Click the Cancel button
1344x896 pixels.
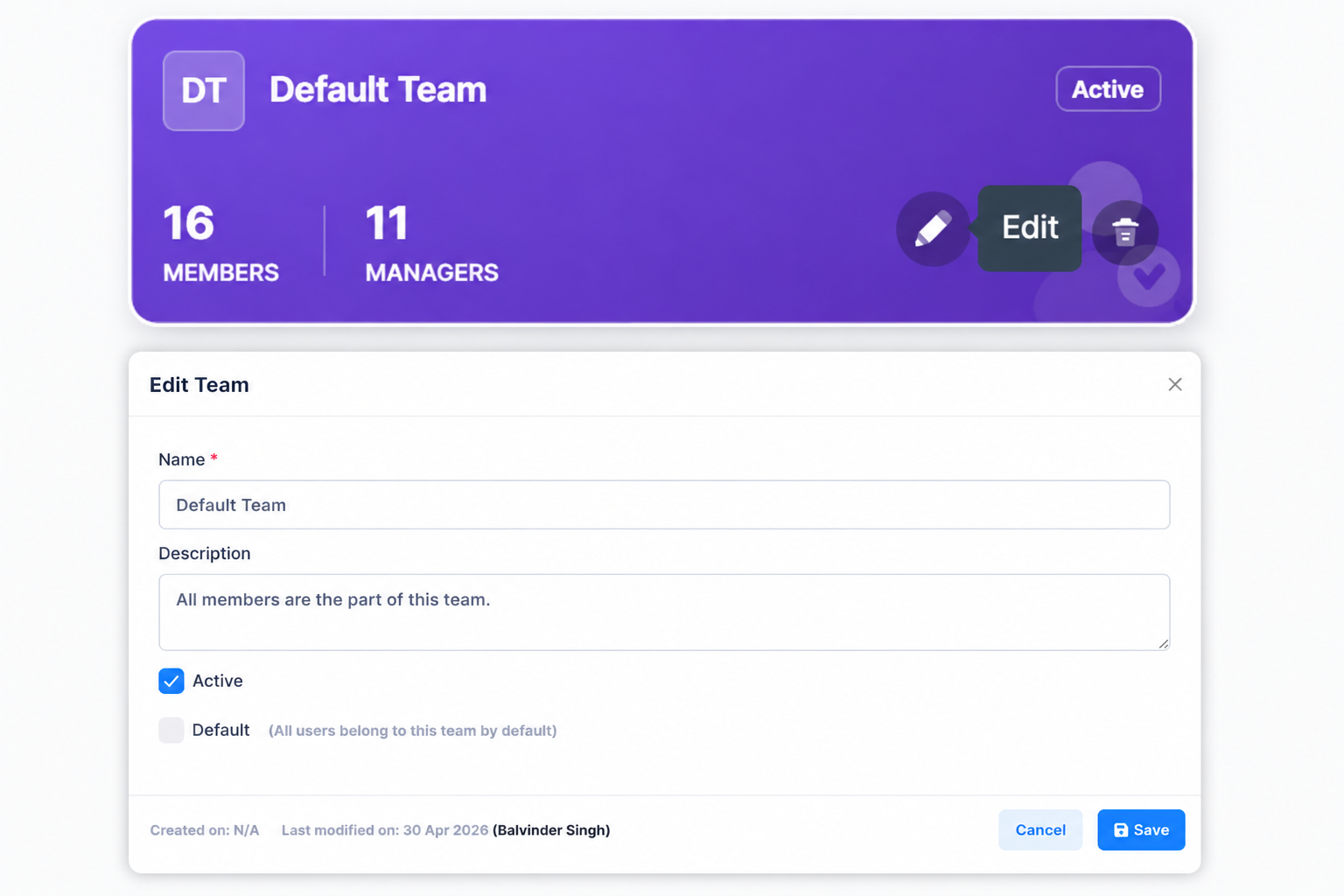pos(1040,829)
